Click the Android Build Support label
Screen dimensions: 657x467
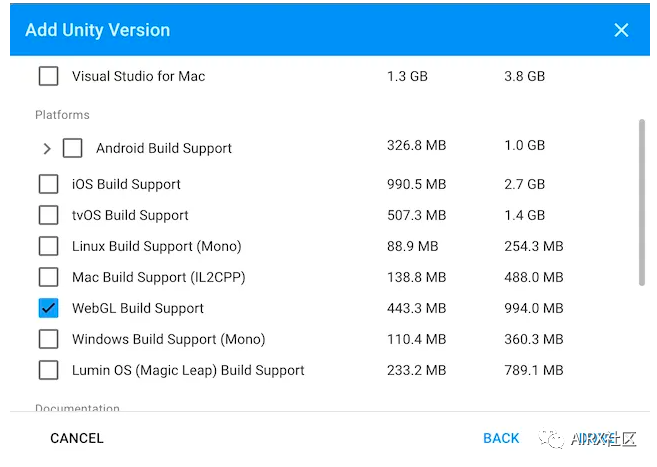pos(164,148)
